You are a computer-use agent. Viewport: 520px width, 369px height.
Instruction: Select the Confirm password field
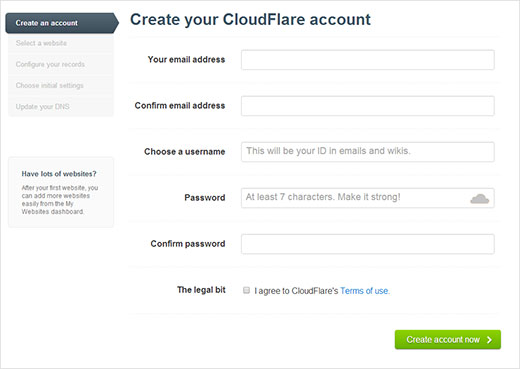tap(368, 244)
